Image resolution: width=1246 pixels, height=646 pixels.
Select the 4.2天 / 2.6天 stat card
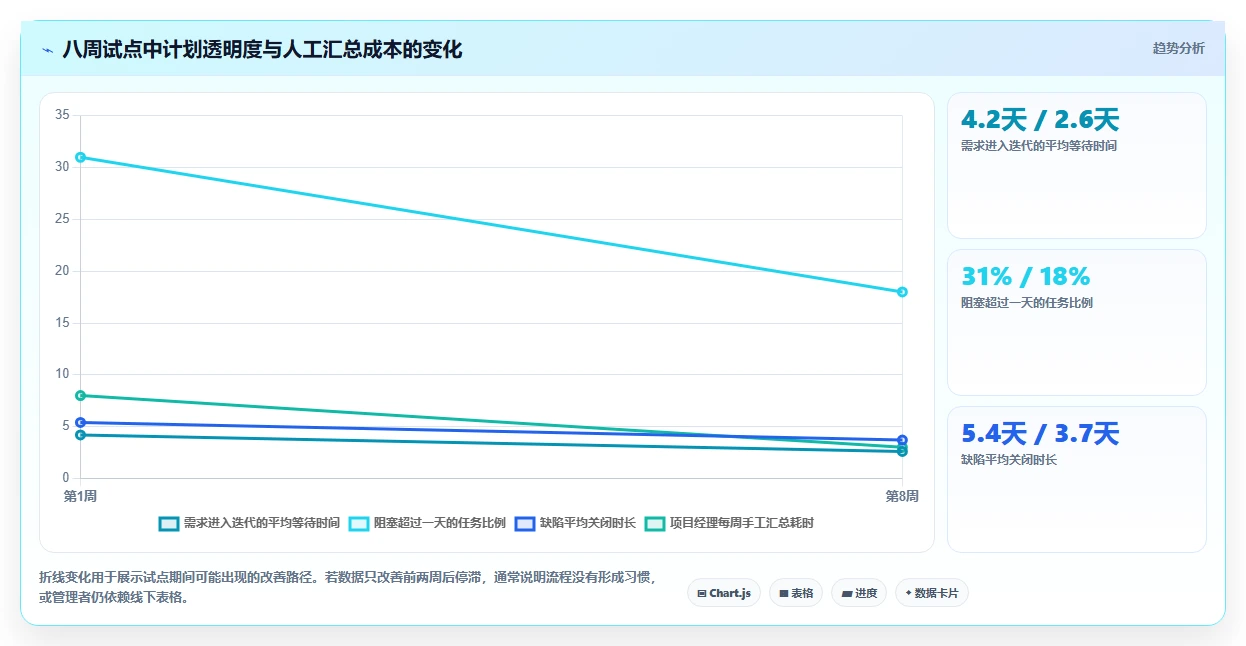point(1077,165)
